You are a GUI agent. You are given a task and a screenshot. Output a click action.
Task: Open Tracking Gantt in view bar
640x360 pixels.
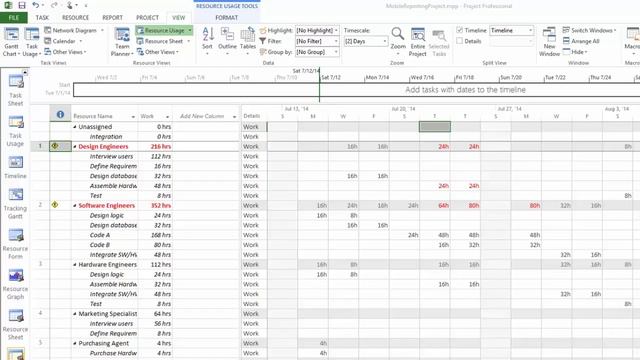[x=16, y=203]
